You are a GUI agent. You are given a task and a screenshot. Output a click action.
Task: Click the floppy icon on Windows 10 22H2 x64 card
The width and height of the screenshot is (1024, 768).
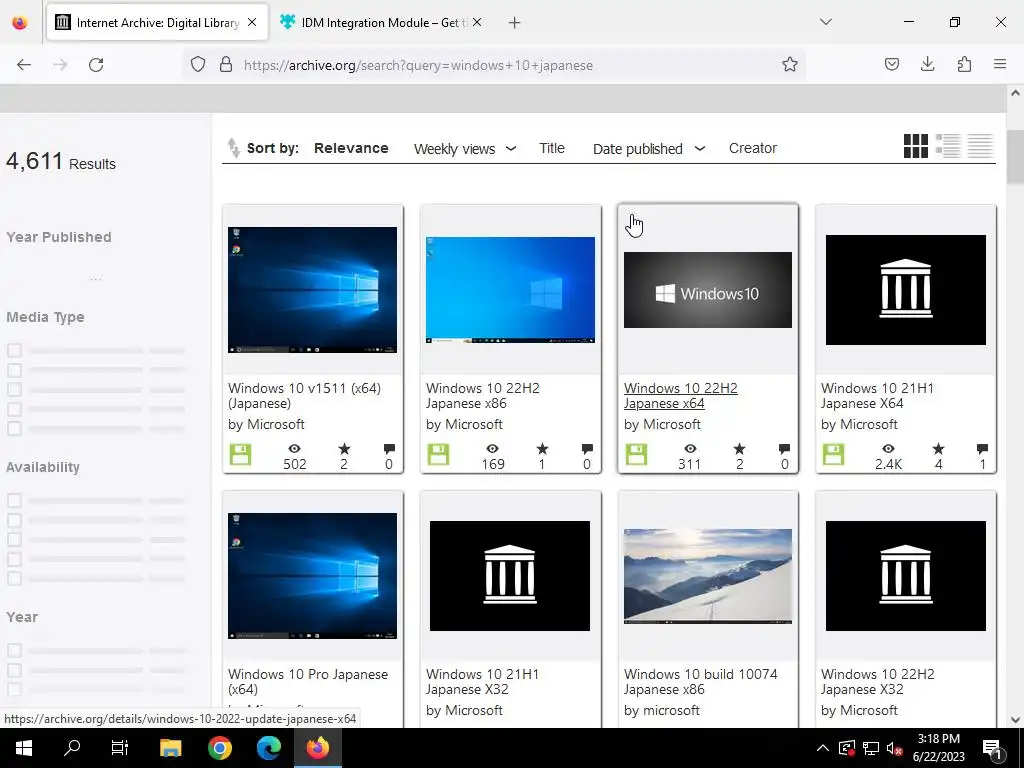pos(636,455)
